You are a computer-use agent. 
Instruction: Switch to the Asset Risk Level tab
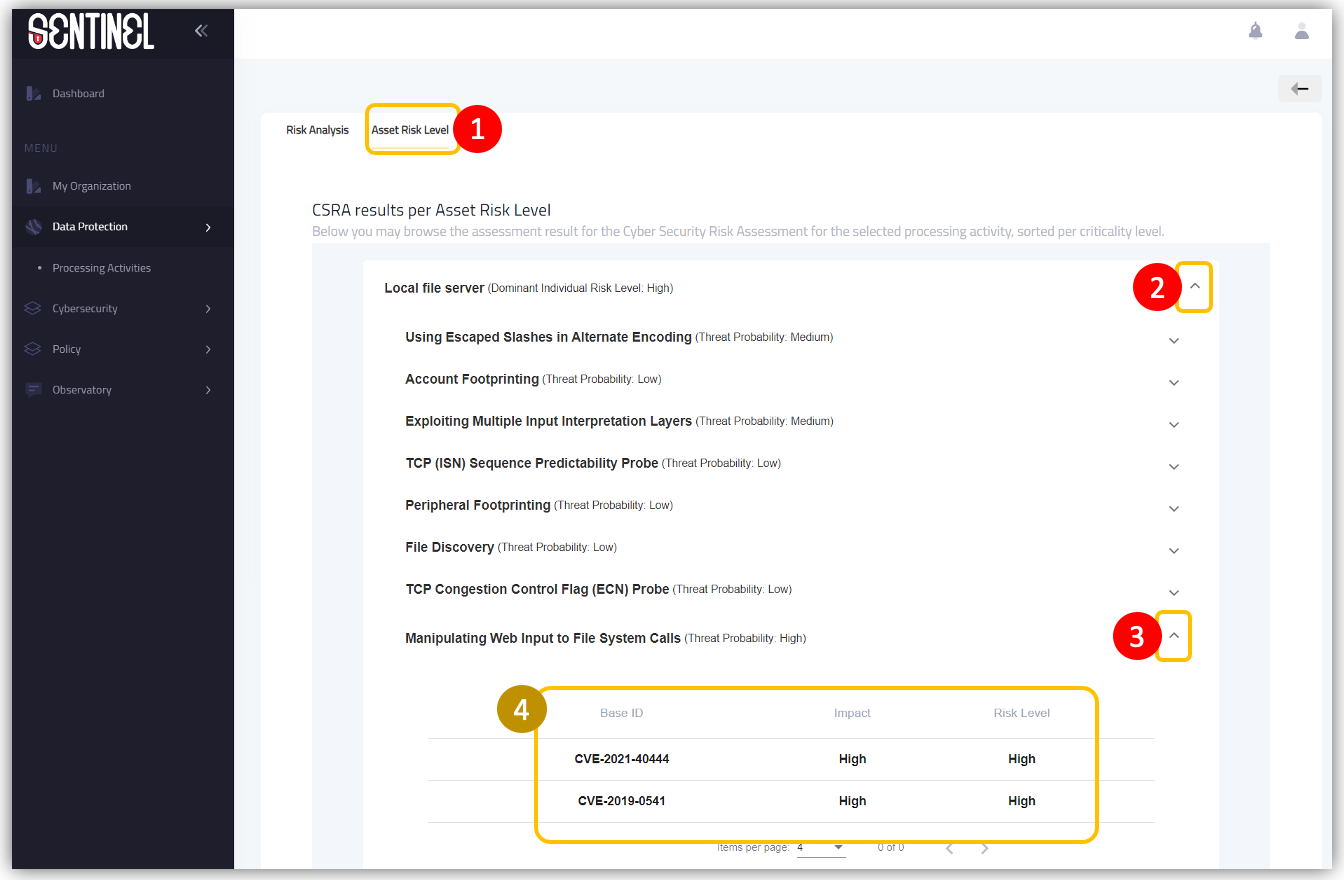point(410,130)
